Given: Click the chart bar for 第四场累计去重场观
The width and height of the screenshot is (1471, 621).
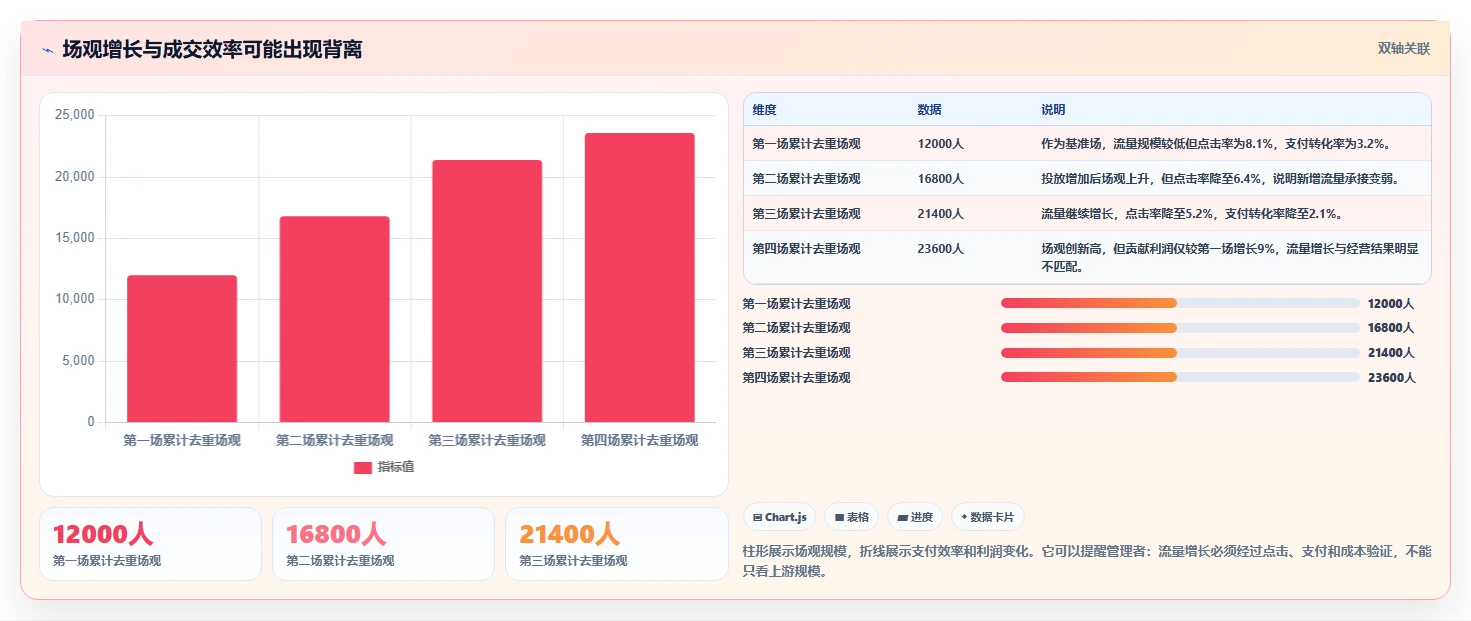Looking at the screenshot, I should click(x=640, y=278).
